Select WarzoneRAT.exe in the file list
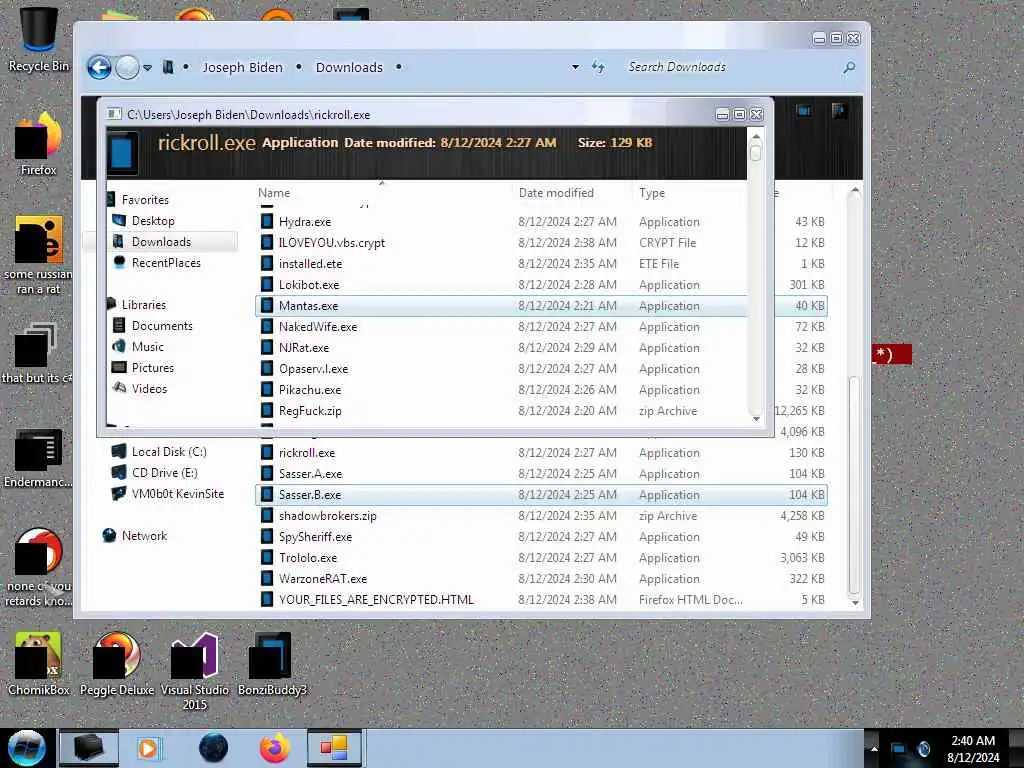Viewport: 1024px width, 768px height. 323,579
